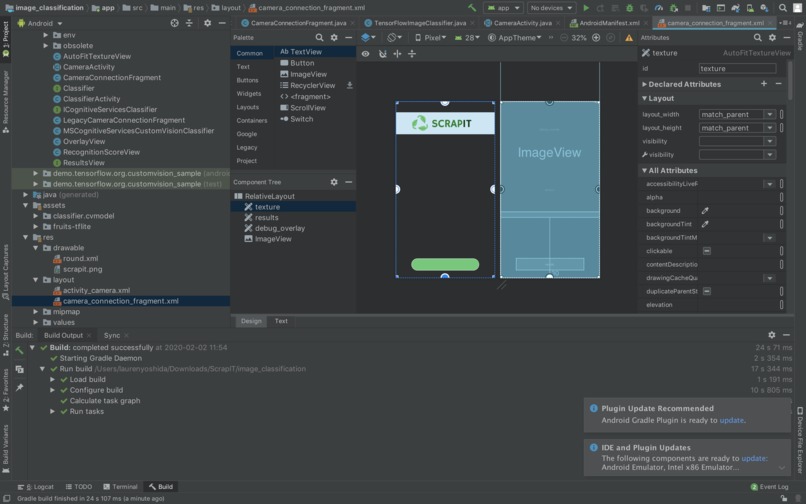Toggle view options eye icon in design toolbar
806x504 pixels.
point(365,53)
